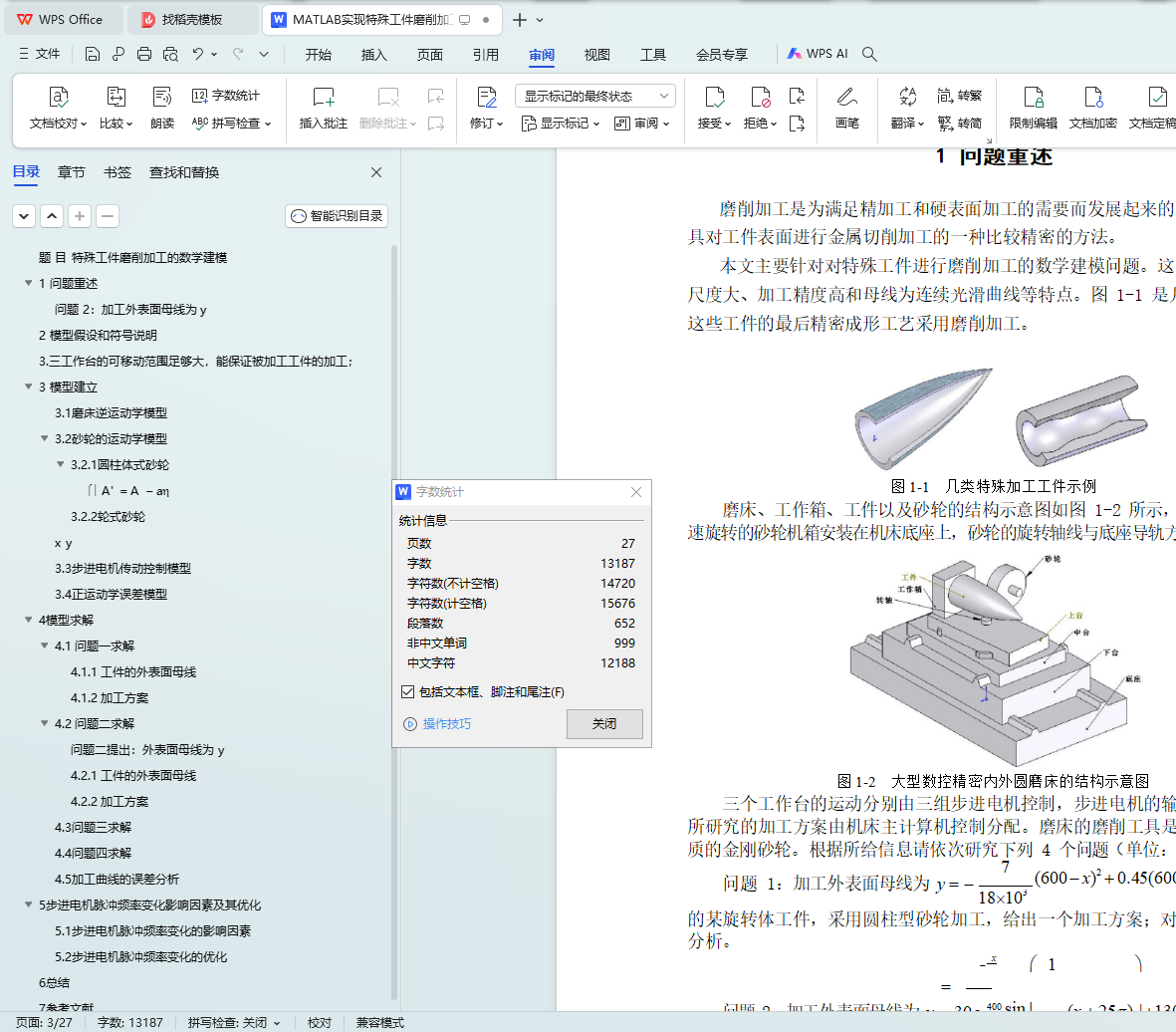The image size is (1176, 1032).
Task: Open 查找和替换 sidebar tab
Action: (x=184, y=172)
